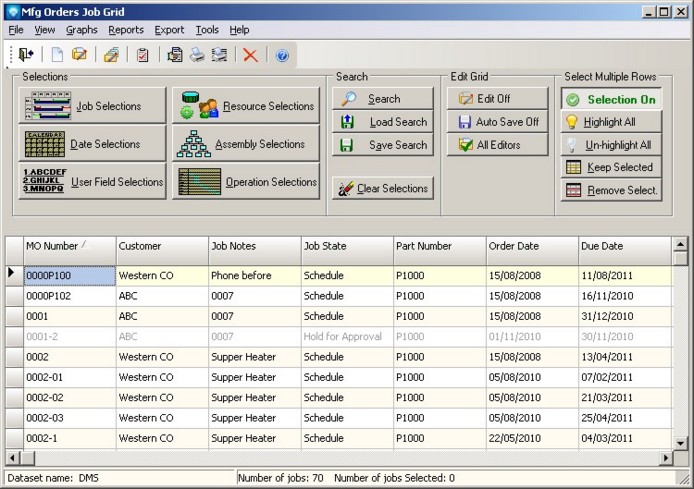This screenshot has width=694, height=489.
Task: Open Job Selections
Action: [92, 106]
